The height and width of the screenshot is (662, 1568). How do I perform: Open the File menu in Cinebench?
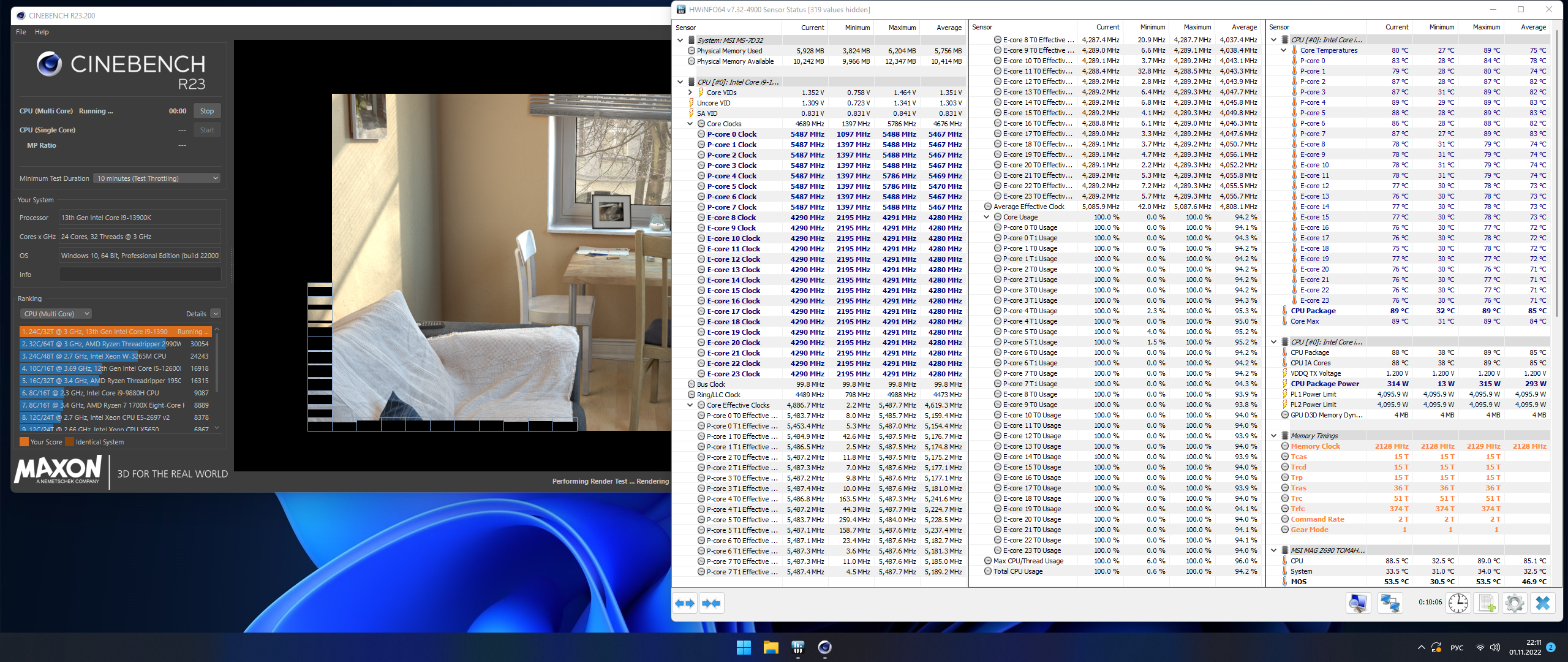[x=21, y=32]
